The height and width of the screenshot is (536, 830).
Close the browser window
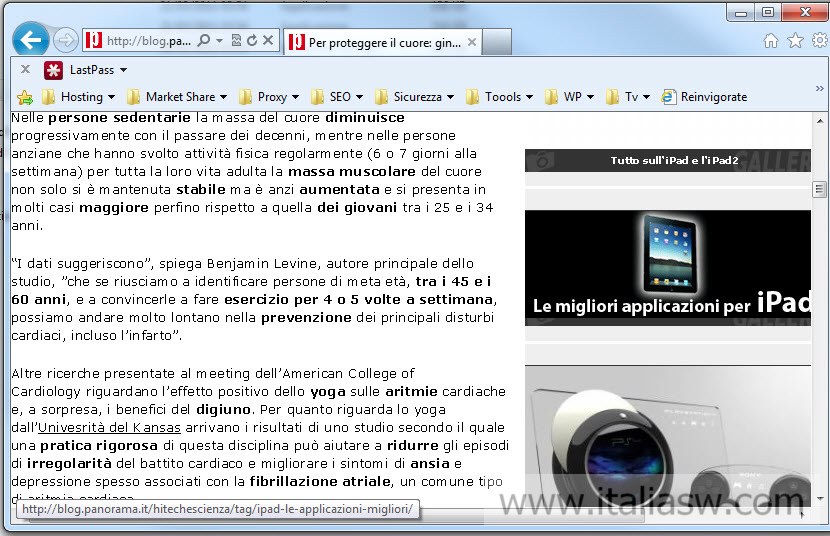(x=805, y=13)
